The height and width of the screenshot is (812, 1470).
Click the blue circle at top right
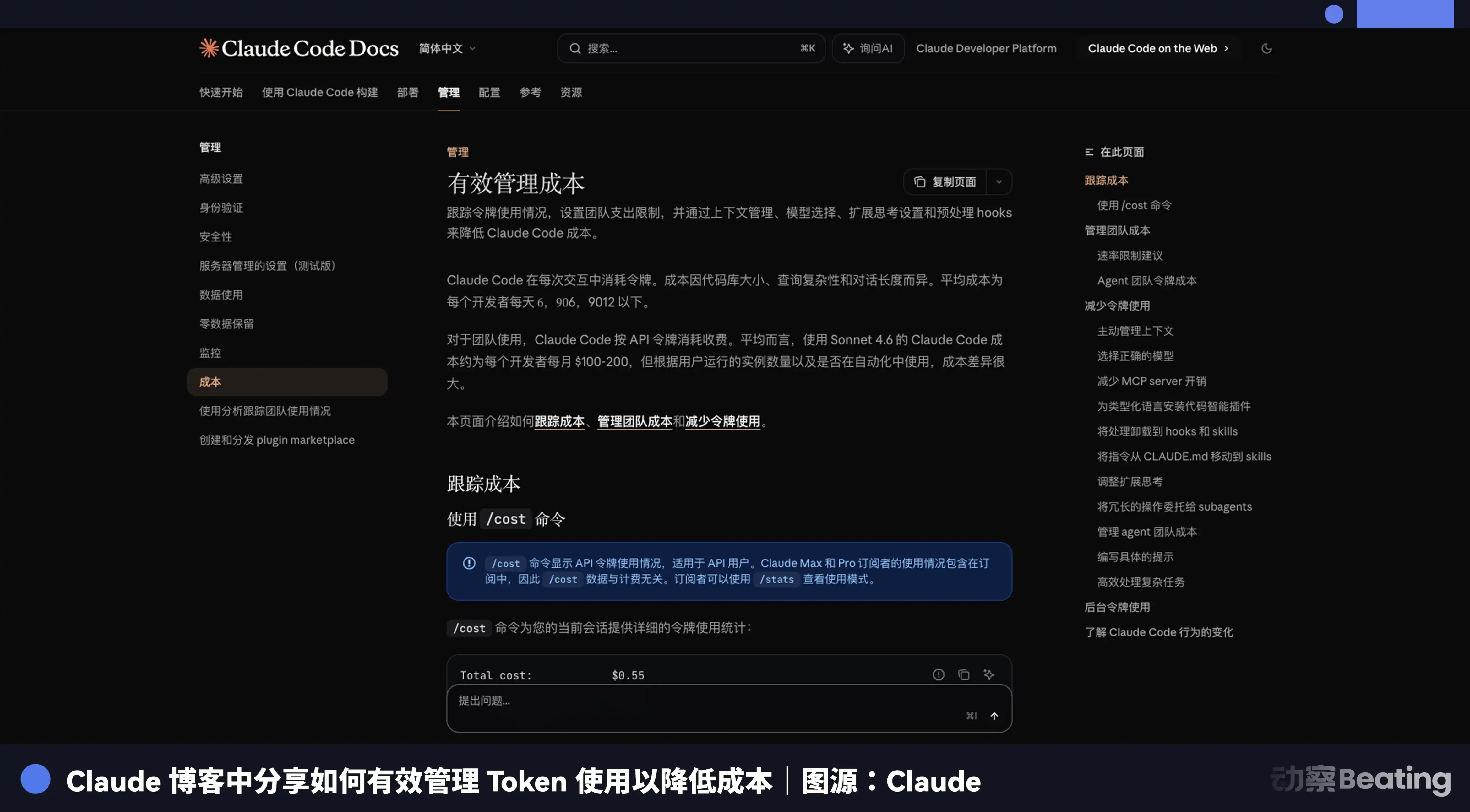click(x=1334, y=14)
